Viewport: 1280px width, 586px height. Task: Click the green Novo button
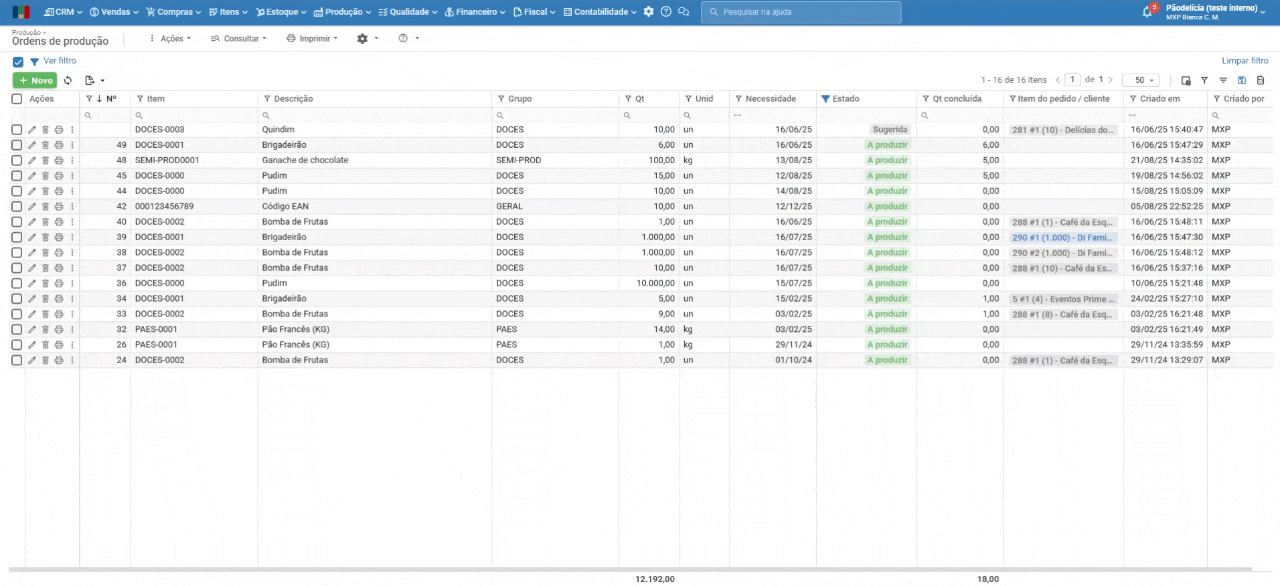[x=35, y=80]
